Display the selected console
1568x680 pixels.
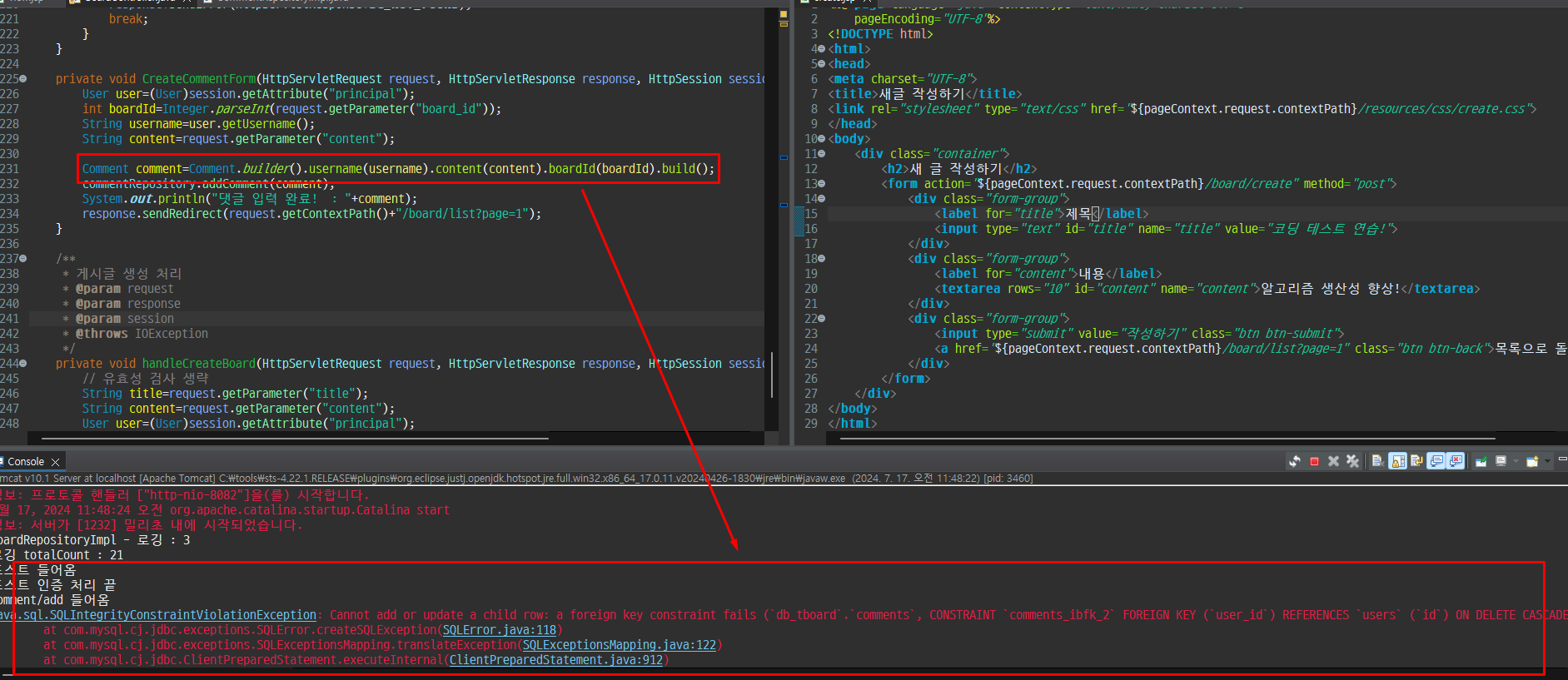1501,461
